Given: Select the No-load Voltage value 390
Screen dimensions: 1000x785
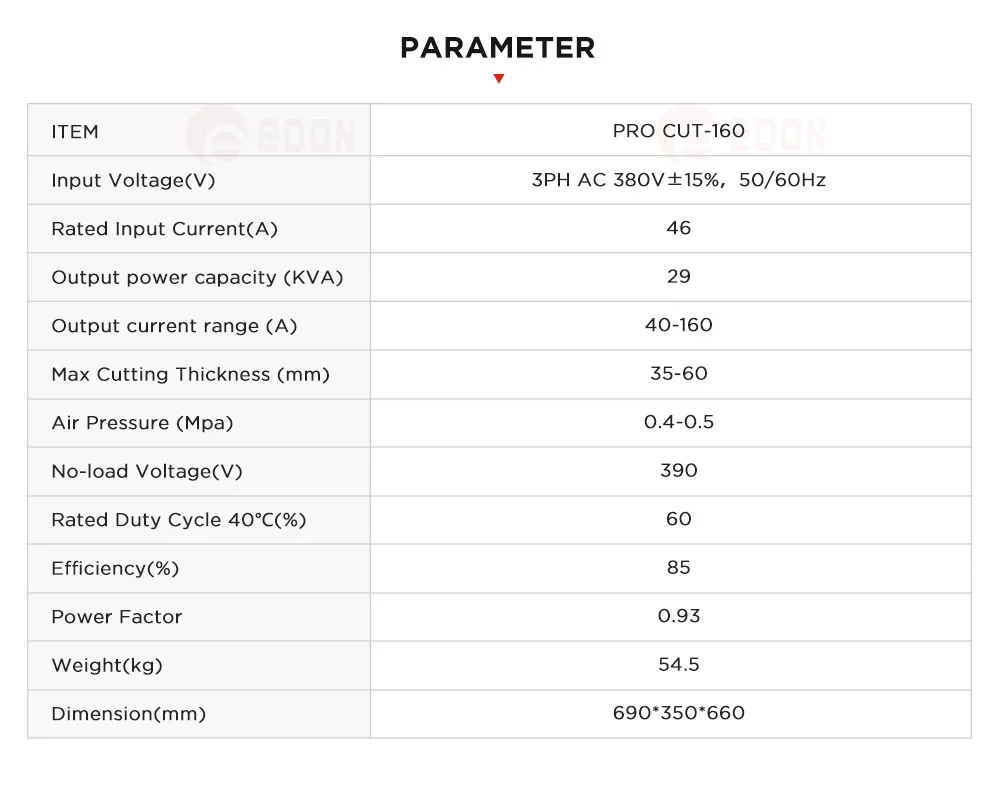Looking at the screenshot, I should pyautogui.click(x=679, y=470).
